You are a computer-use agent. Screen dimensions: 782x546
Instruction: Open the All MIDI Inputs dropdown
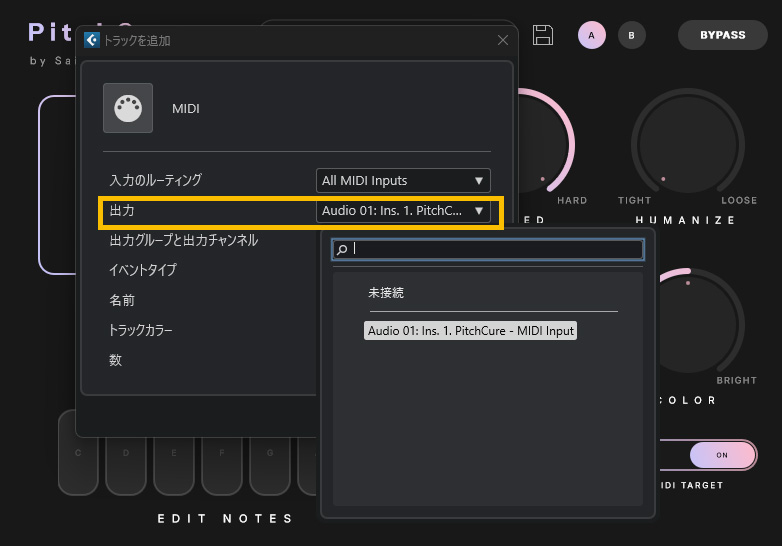(403, 181)
